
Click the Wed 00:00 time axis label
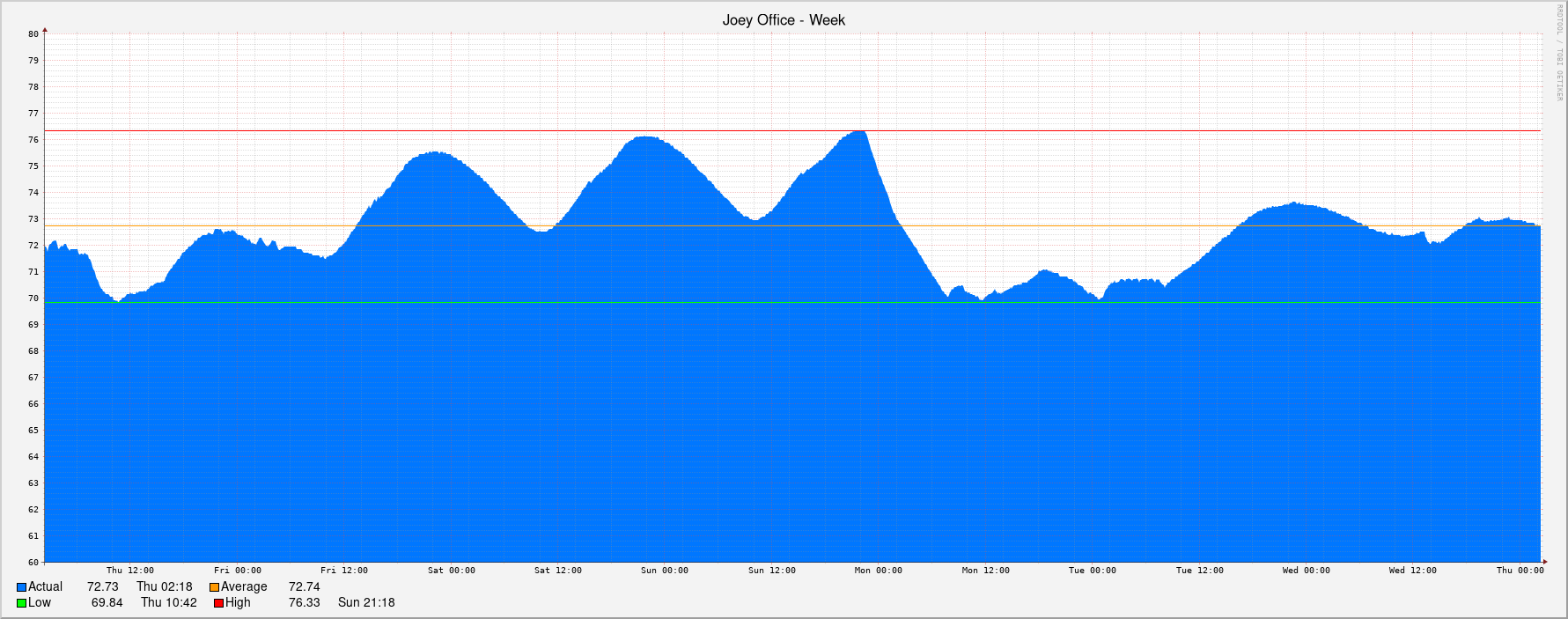(1306, 571)
